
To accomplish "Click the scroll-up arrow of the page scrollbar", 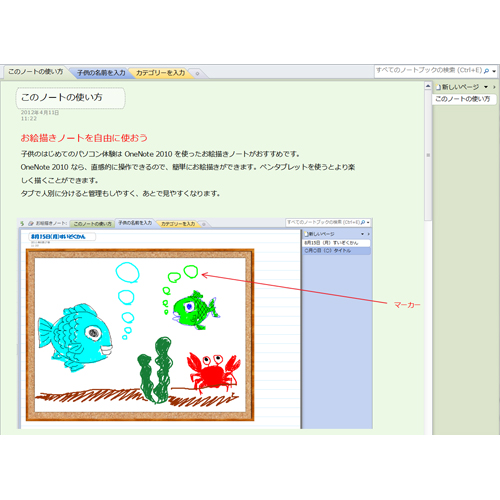I will coord(428,86).
